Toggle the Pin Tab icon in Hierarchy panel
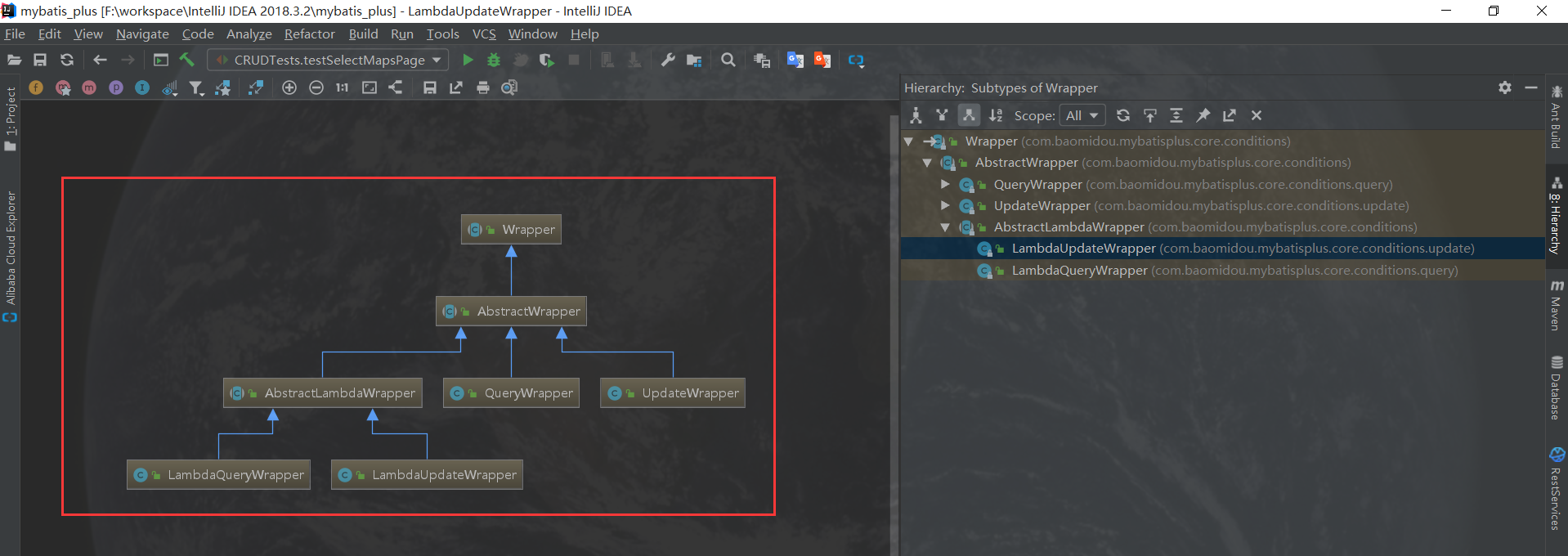This screenshot has height=556, width=1568. [1203, 115]
